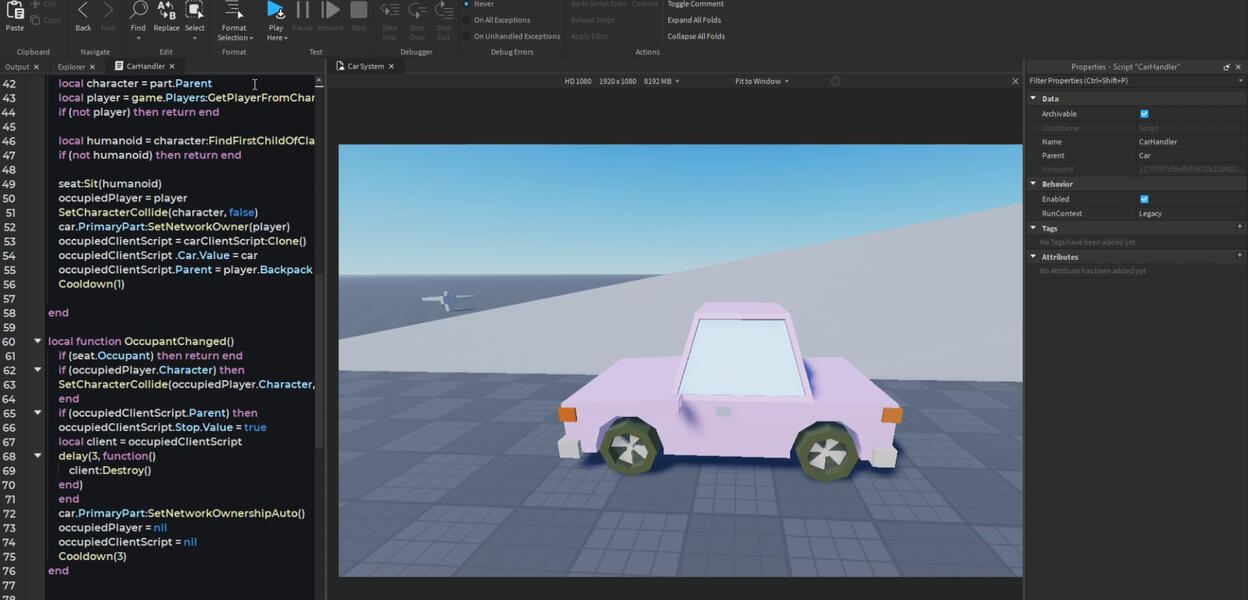Click Collapse All Folds

(696, 36)
